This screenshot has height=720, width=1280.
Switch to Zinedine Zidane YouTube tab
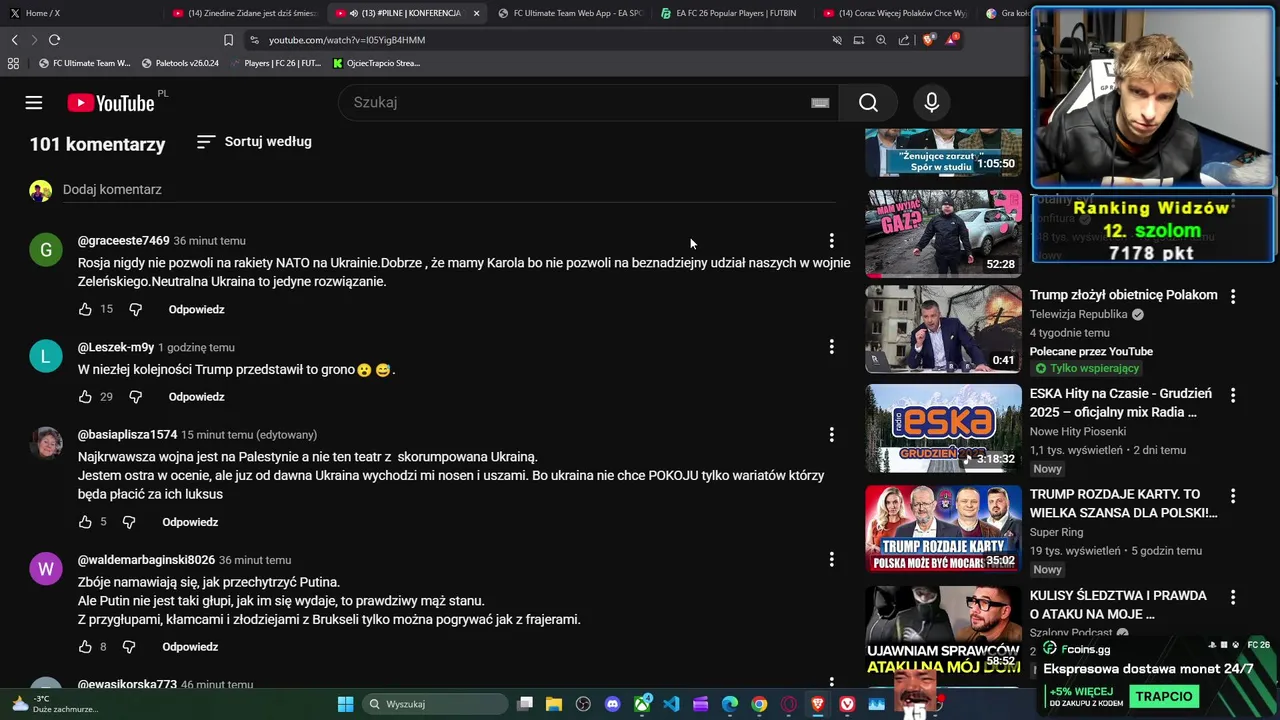tap(244, 13)
